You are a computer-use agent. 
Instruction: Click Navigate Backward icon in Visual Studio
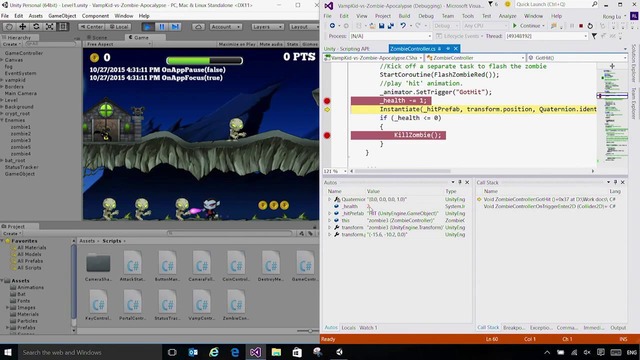click(x=332, y=26)
